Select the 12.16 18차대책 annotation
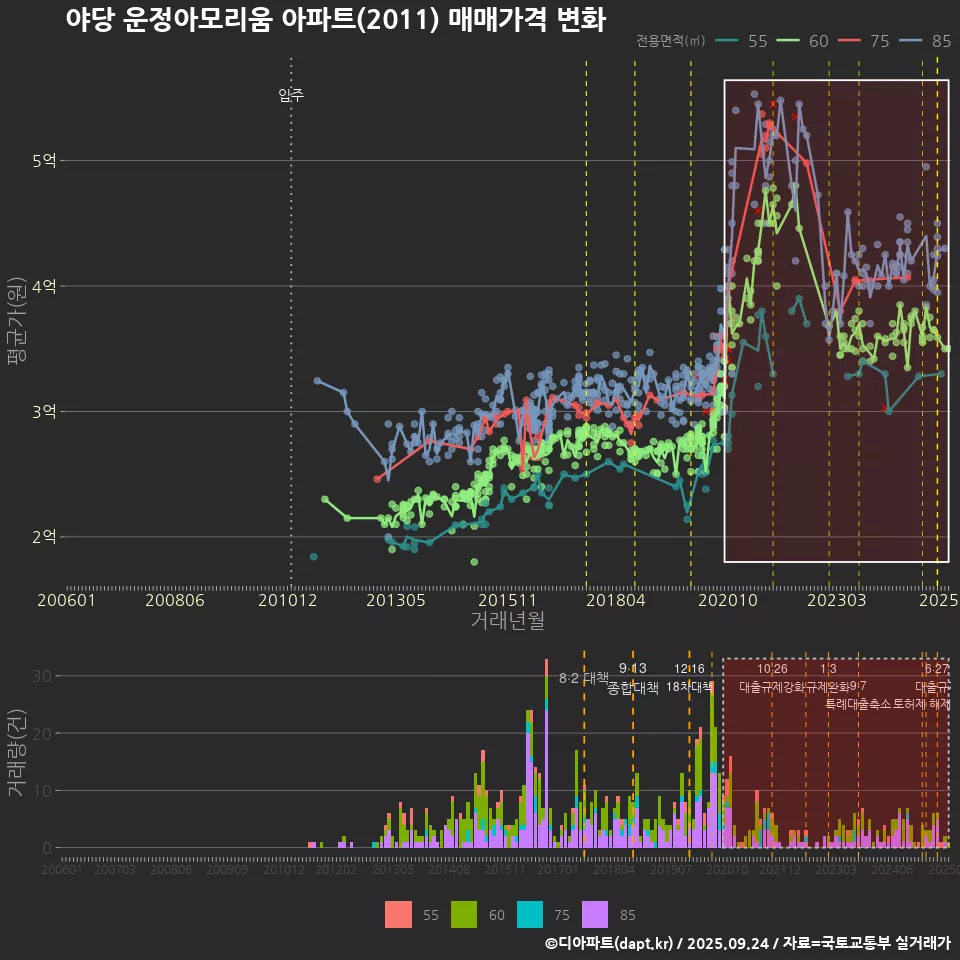Screen dimensions: 960x960 click(689, 678)
